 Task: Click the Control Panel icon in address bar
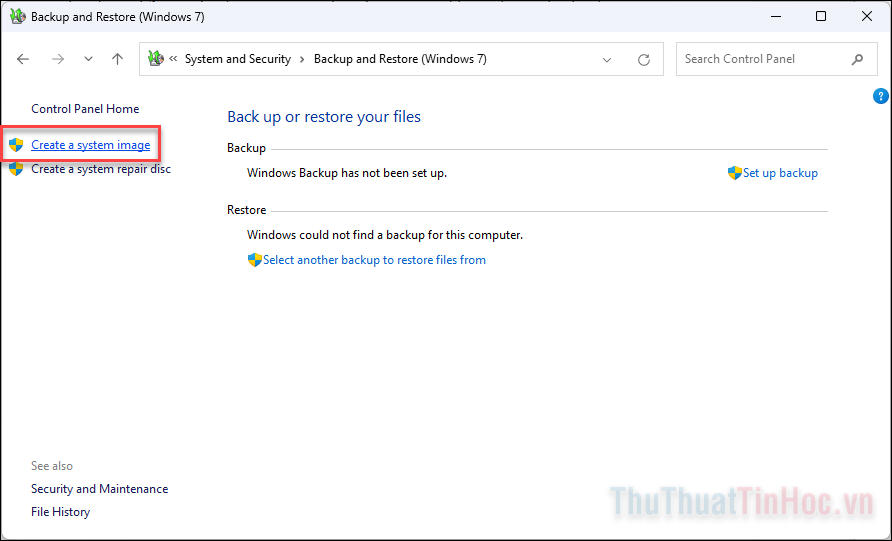(155, 59)
